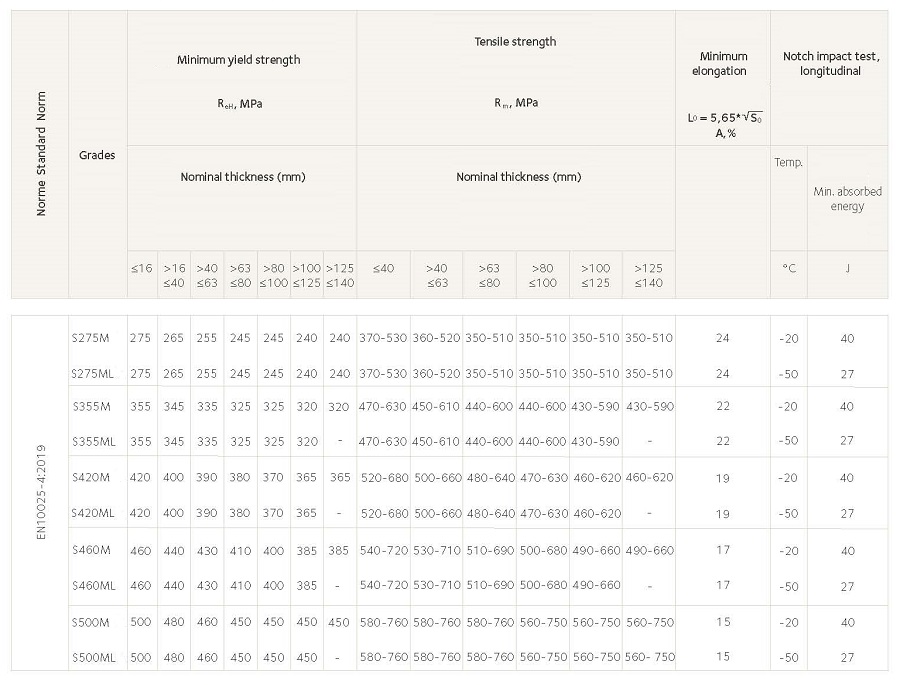
Task: Select the EN10025-4:2019 standard label
Action: point(41,492)
